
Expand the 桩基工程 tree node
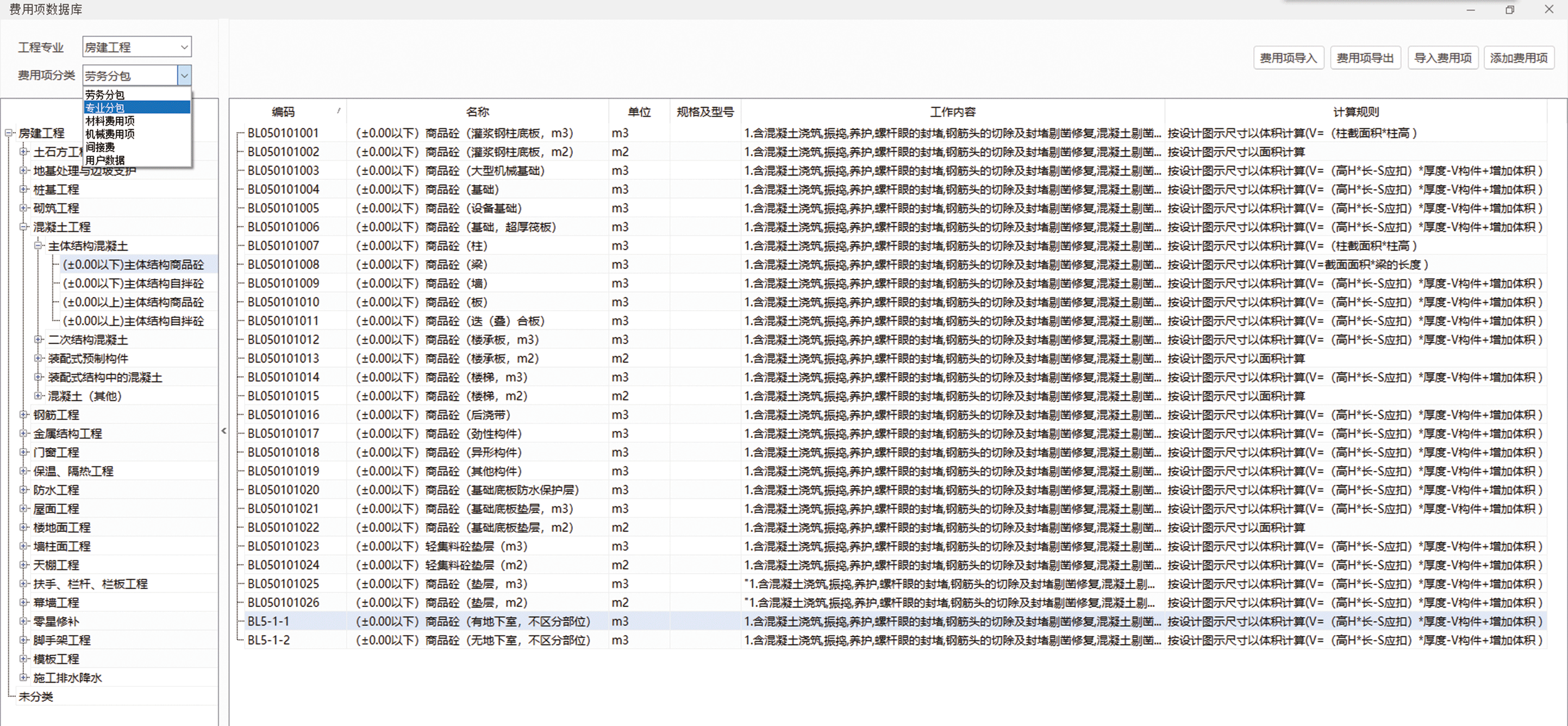point(24,189)
